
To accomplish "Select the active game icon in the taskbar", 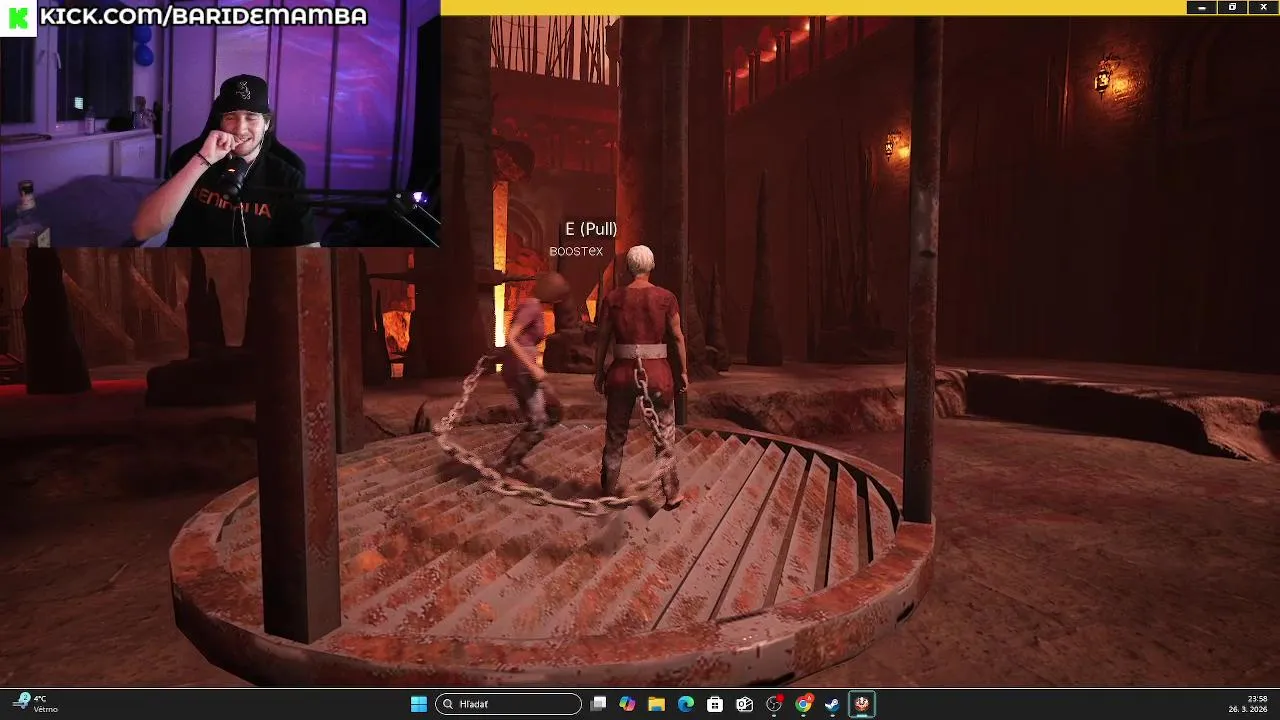I will tap(861, 704).
